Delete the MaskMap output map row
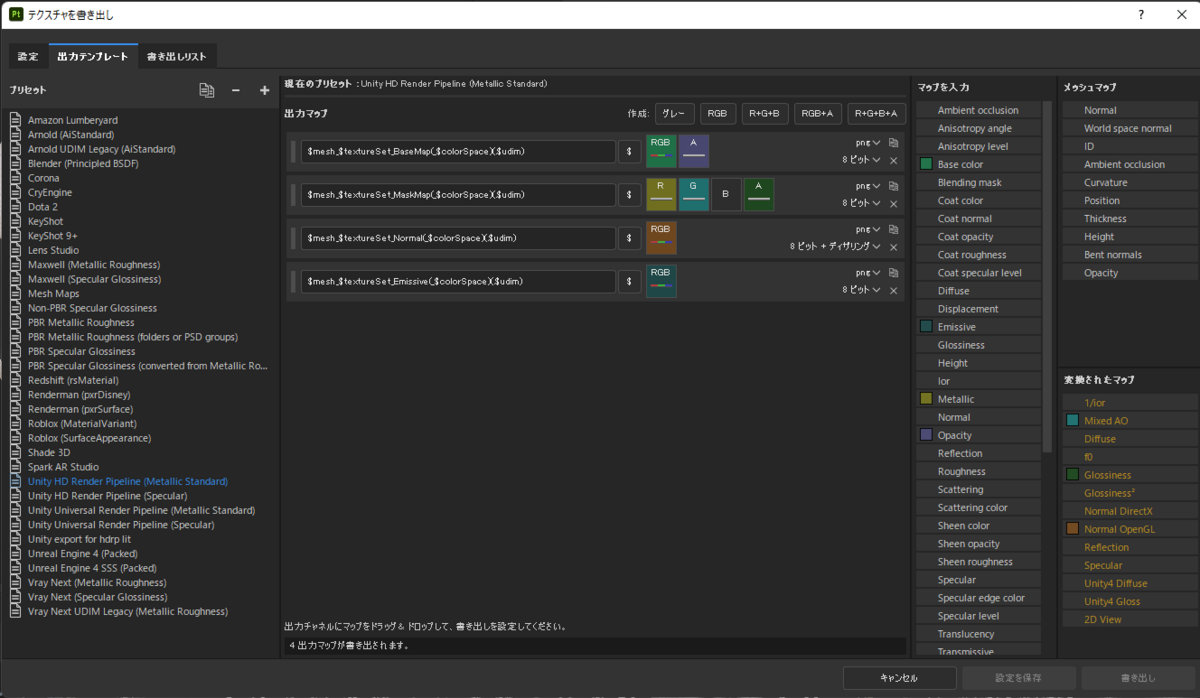The width and height of the screenshot is (1200, 698). point(893,203)
